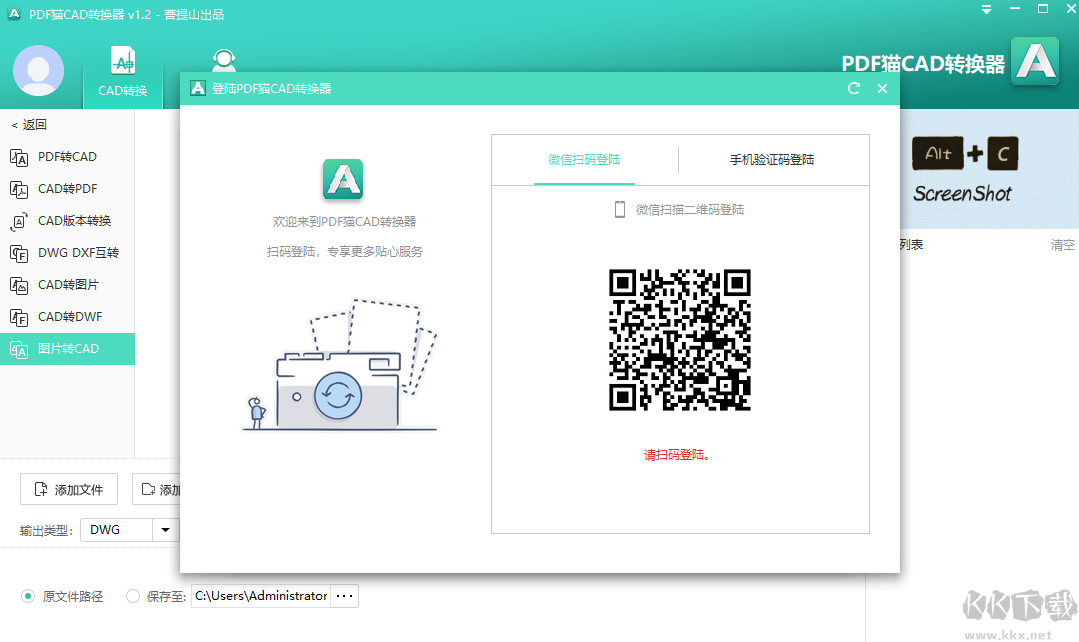The image size is (1079, 642).
Task: Select the CAD转DWF sidebar tool
Action: pos(66,317)
